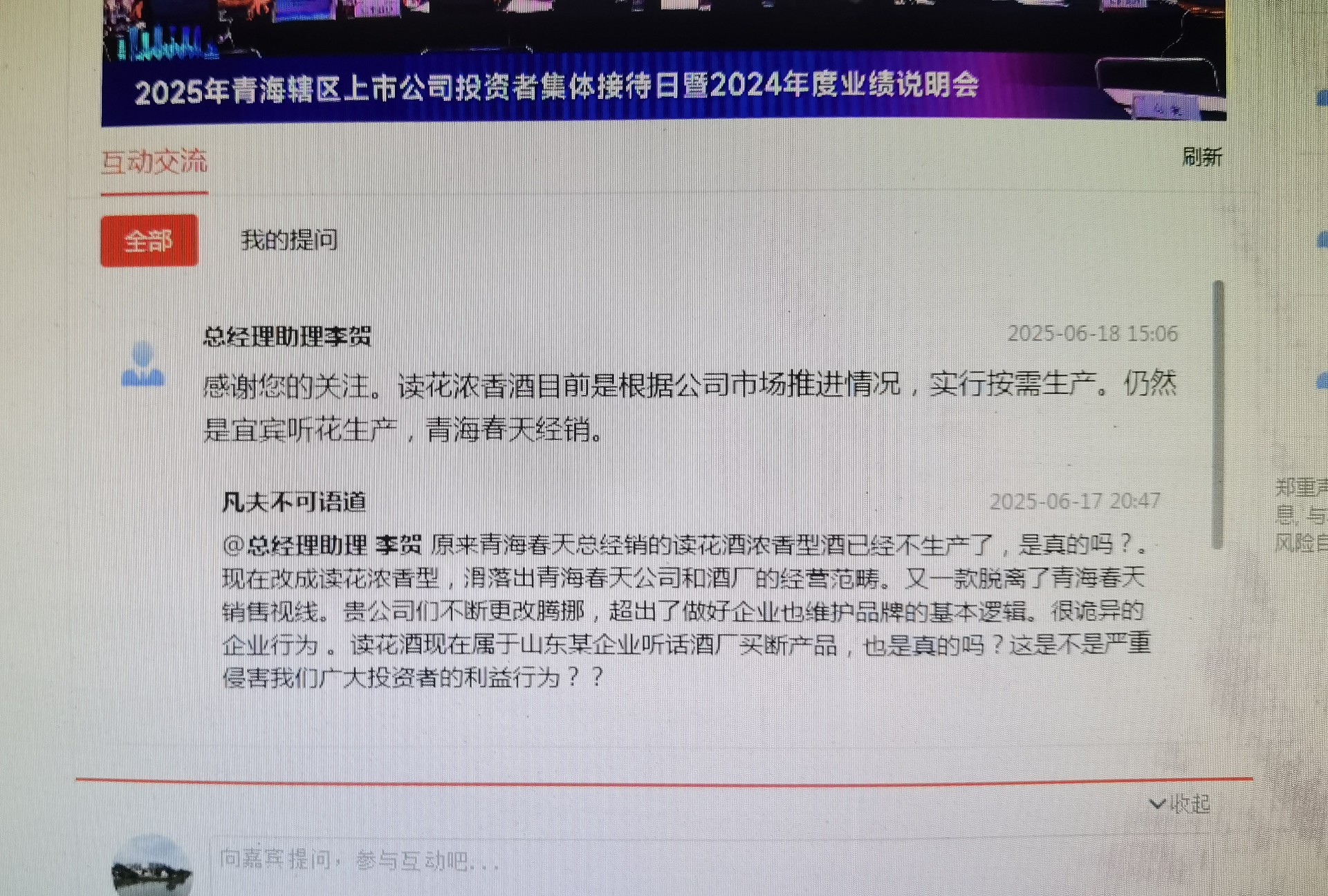Click the event banner titled 2025年青海辖区上市公司
Viewport: 1328px width, 896px height.
(x=663, y=62)
